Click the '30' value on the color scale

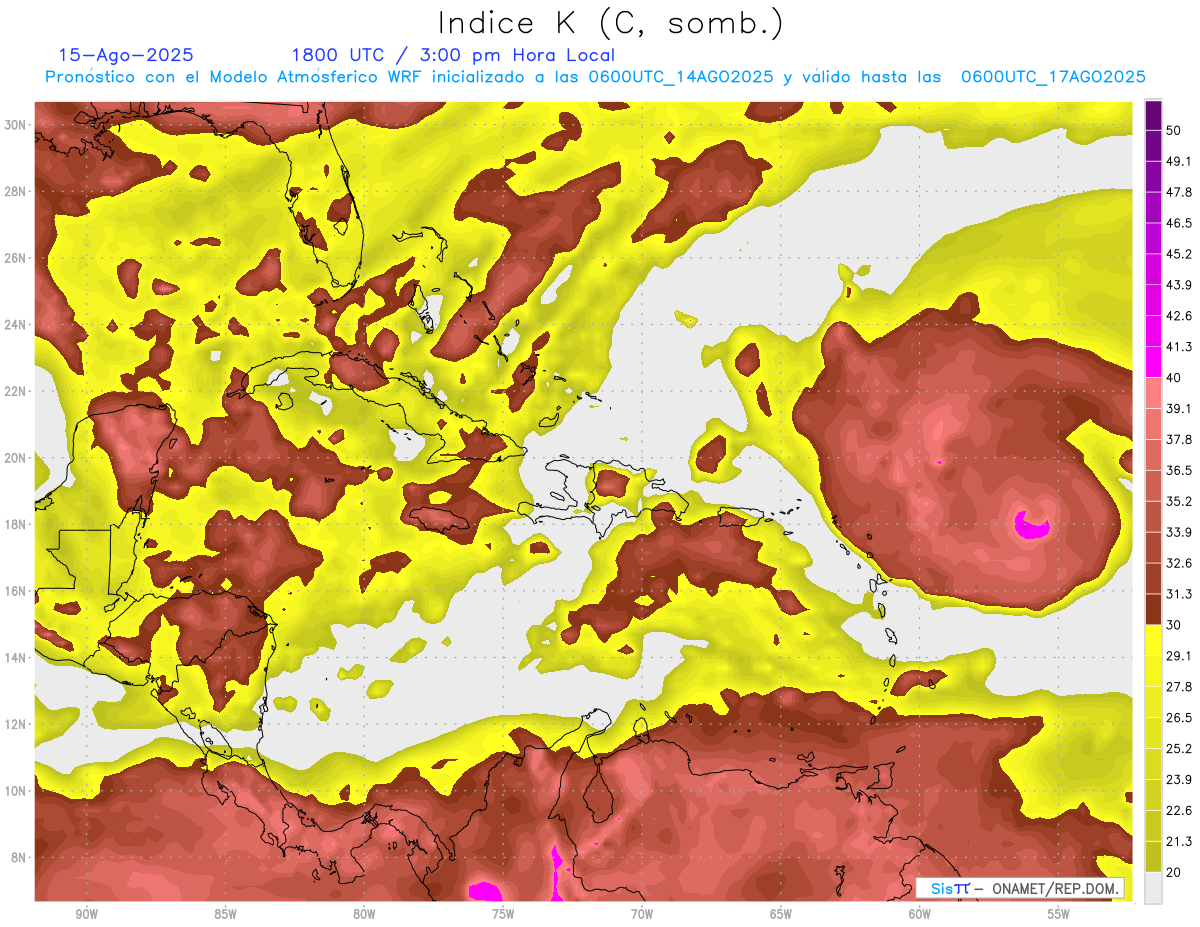click(1174, 625)
